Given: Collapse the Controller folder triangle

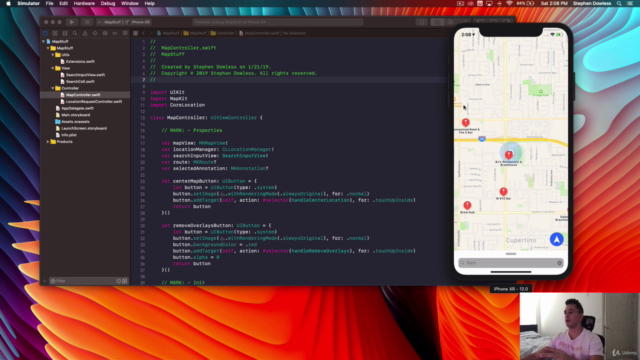Looking at the screenshot, I should [53, 88].
